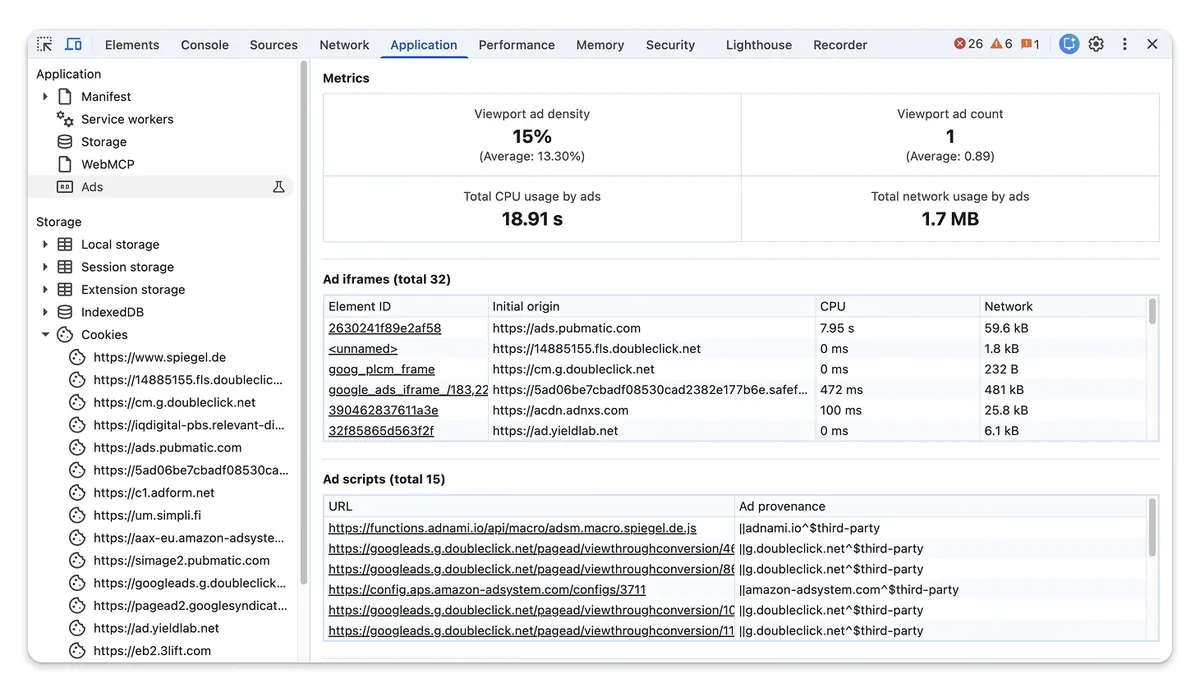1200x692 pixels.
Task: Click the blue AI assistance icon
Action: point(1069,44)
